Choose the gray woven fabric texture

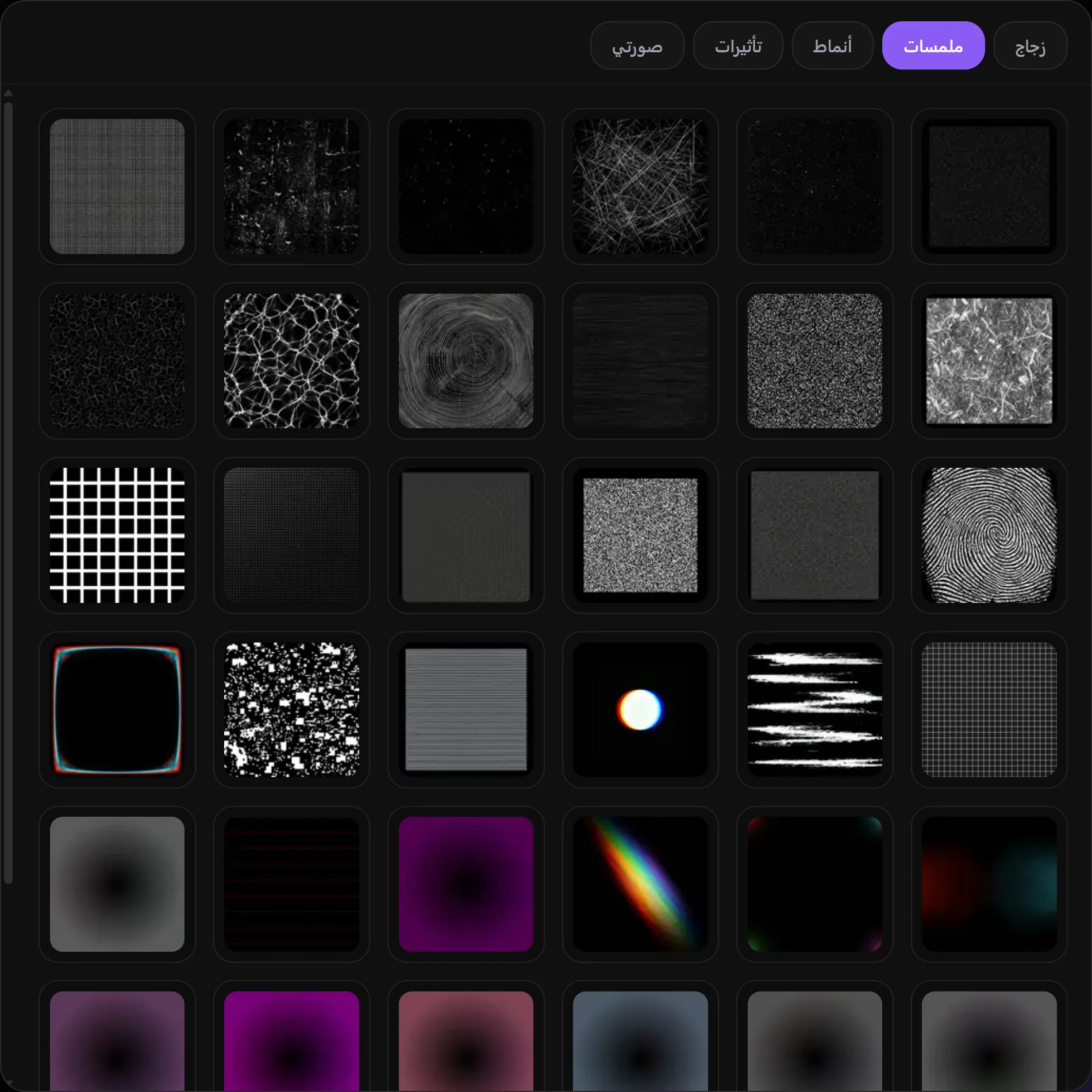(x=117, y=186)
